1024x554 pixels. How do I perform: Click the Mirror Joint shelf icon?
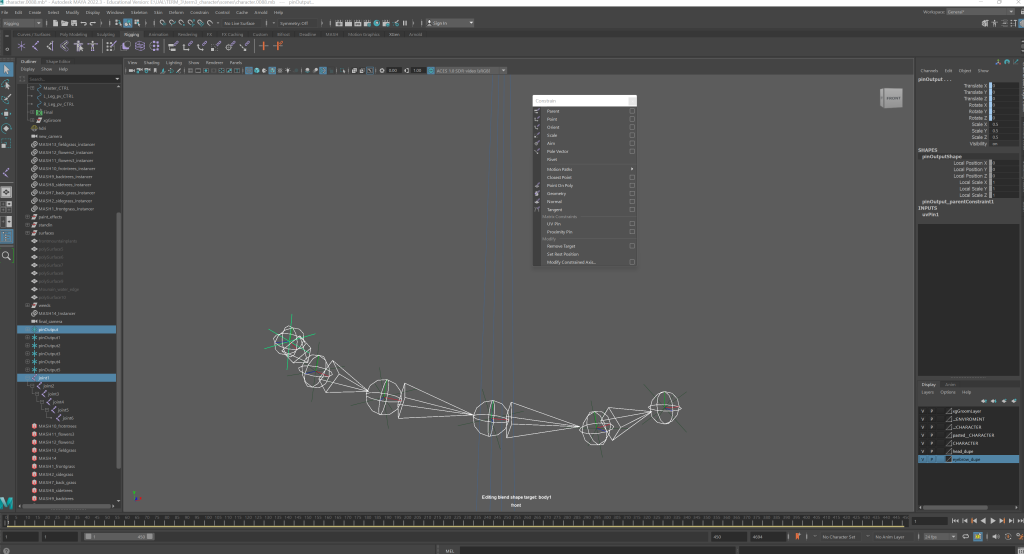(x=50, y=46)
